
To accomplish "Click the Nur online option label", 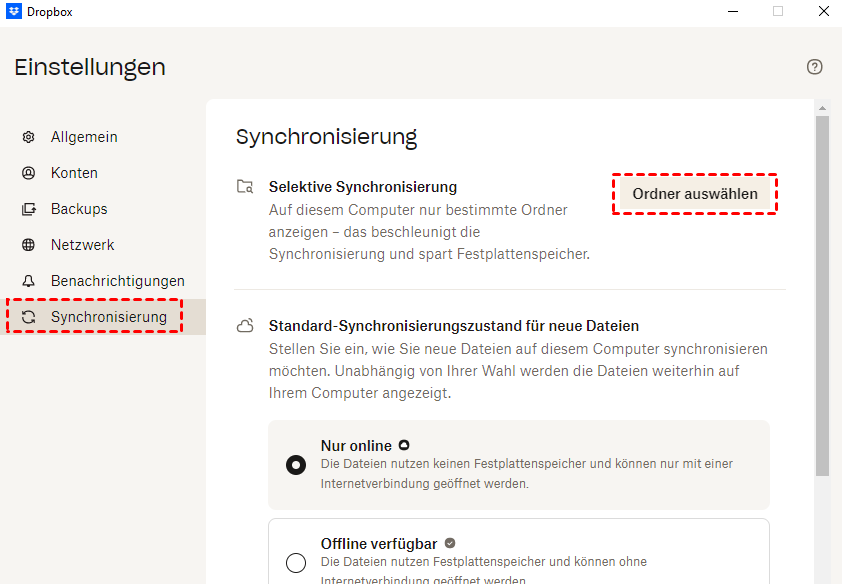I will pos(356,446).
